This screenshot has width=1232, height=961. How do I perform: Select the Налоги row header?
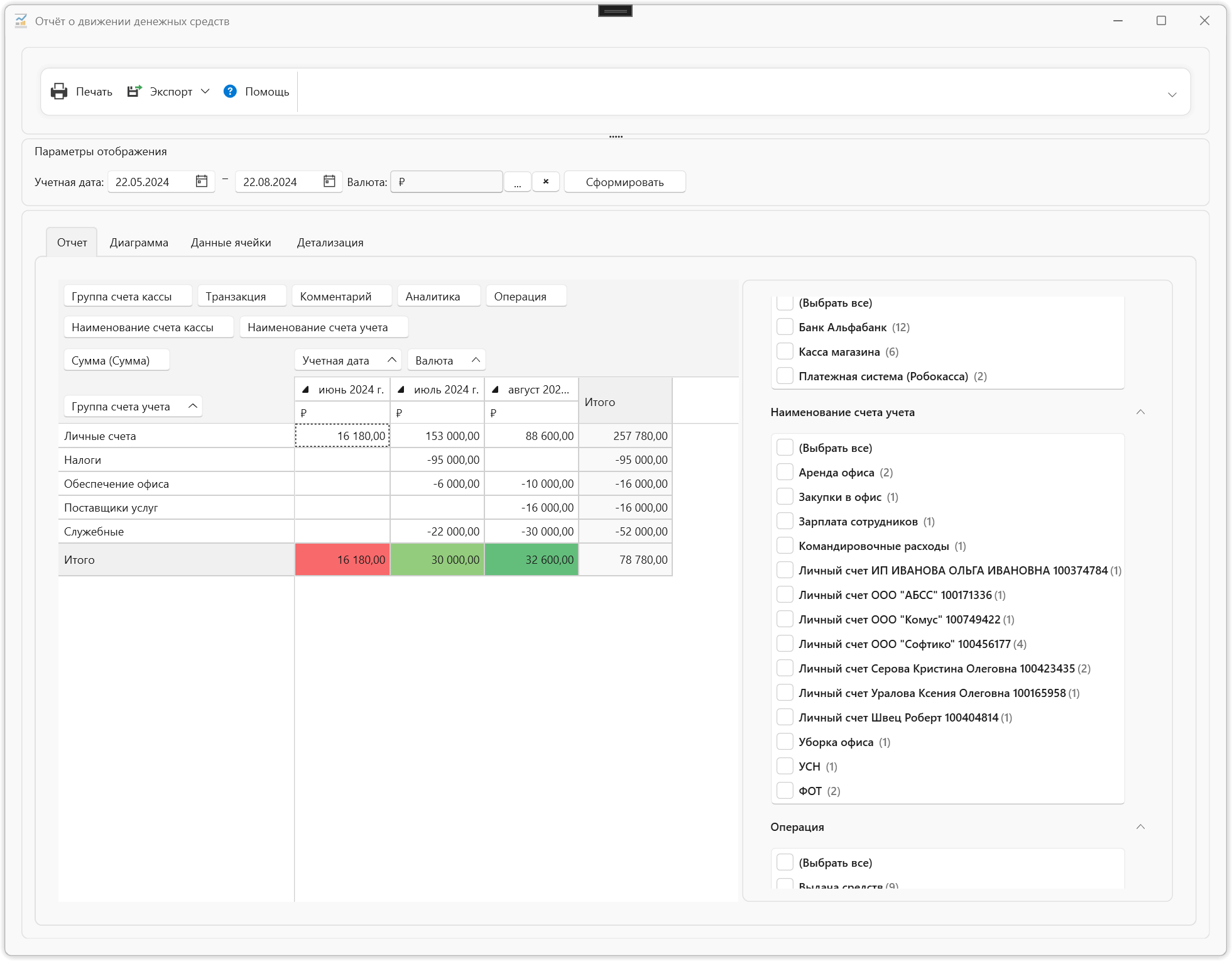pos(176,459)
